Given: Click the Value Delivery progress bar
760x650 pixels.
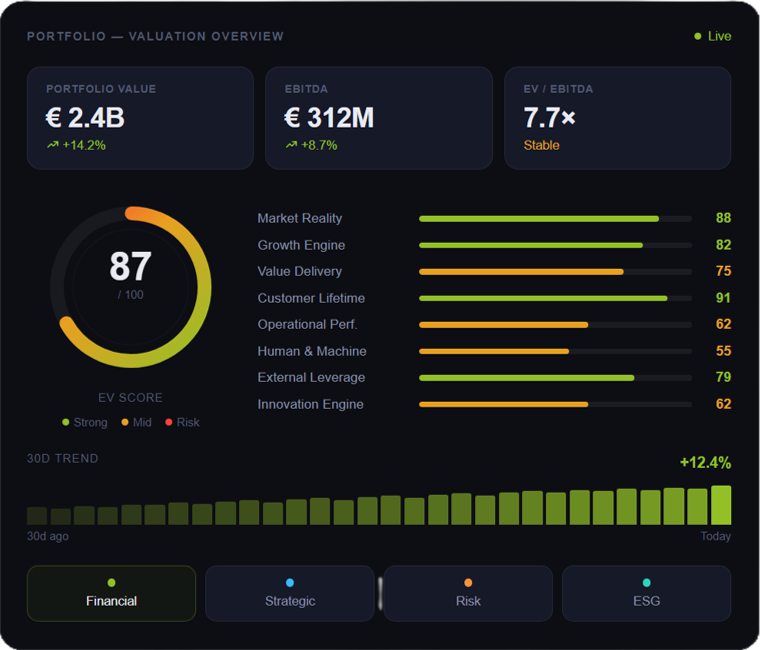Looking at the screenshot, I should (555, 272).
